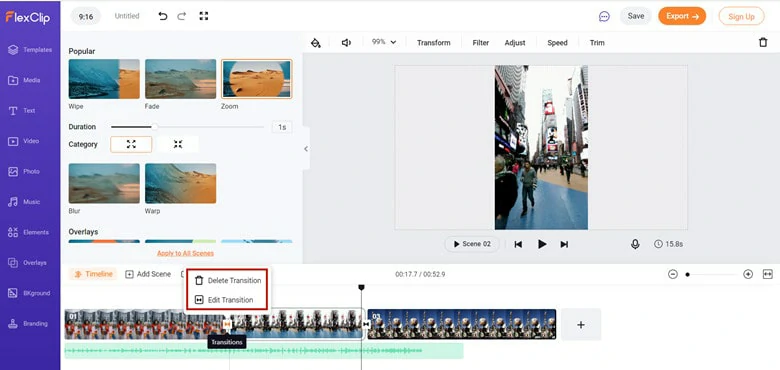Collapse the left panel with chevron
This screenshot has width=780, height=370.
[305, 149]
